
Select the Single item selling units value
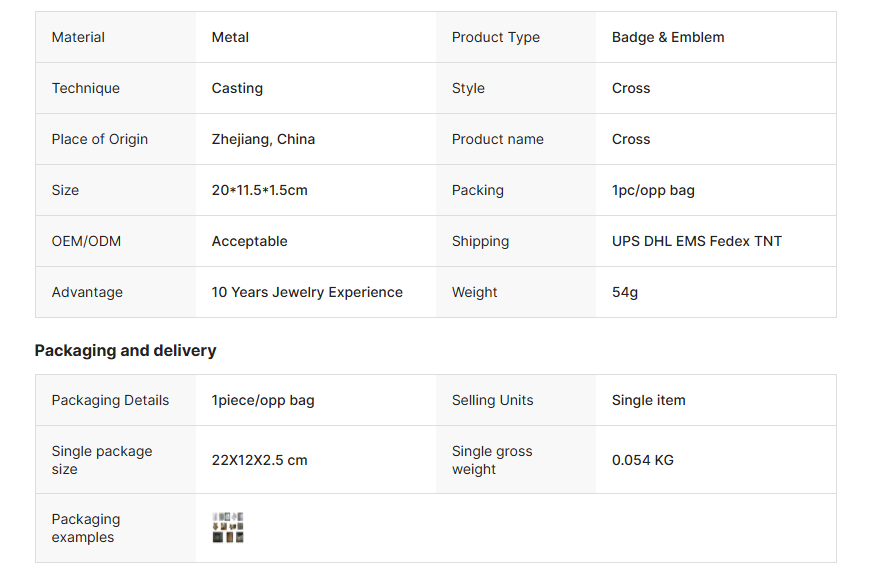point(648,400)
